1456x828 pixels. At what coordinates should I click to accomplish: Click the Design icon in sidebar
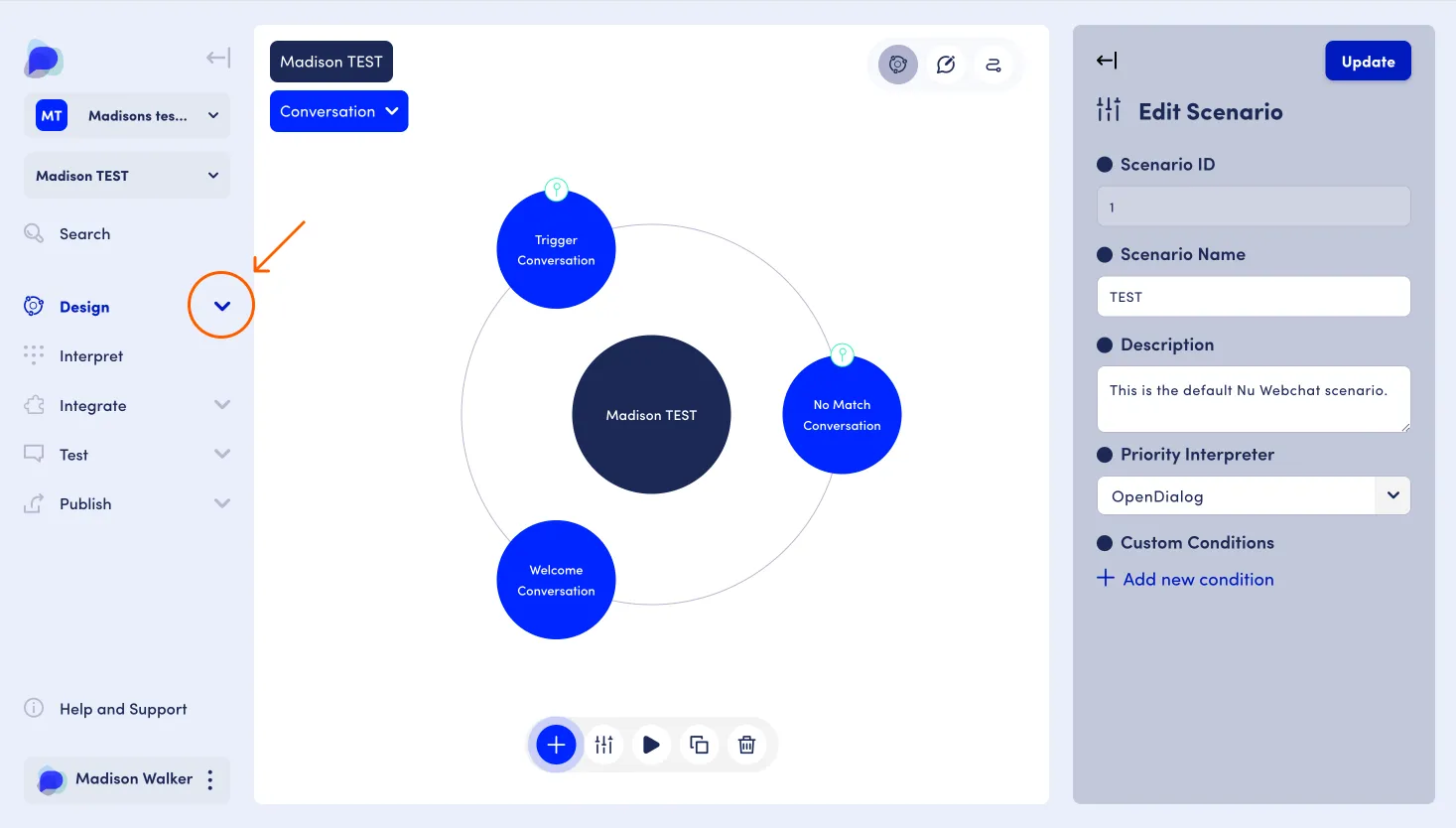point(34,306)
